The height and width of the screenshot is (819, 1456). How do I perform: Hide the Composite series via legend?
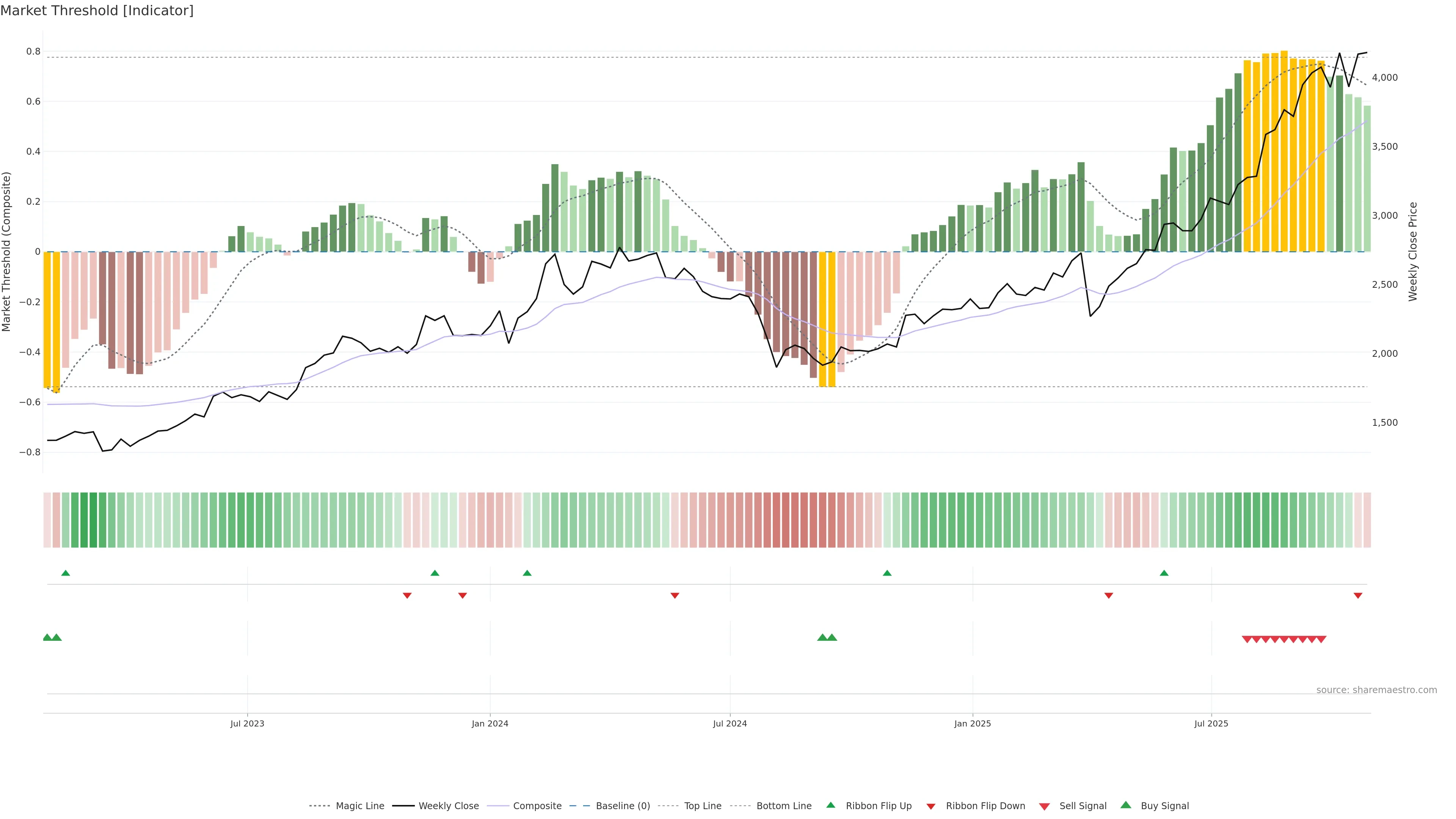[537, 806]
